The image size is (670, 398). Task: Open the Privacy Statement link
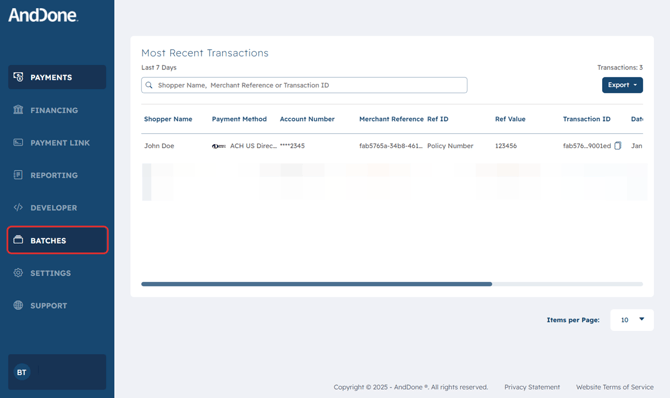[532, 387]
